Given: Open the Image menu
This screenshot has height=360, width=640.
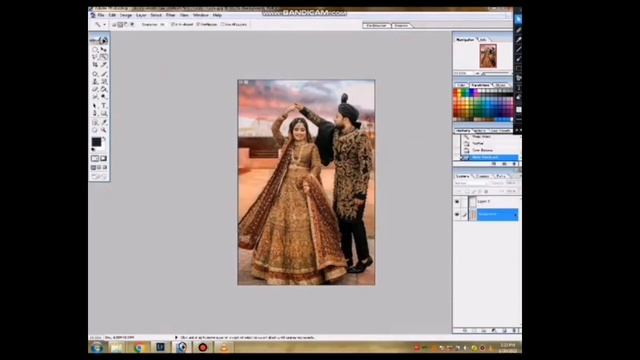Looking at the screenshot, I should pyautogui.click(x=126, y=15).
